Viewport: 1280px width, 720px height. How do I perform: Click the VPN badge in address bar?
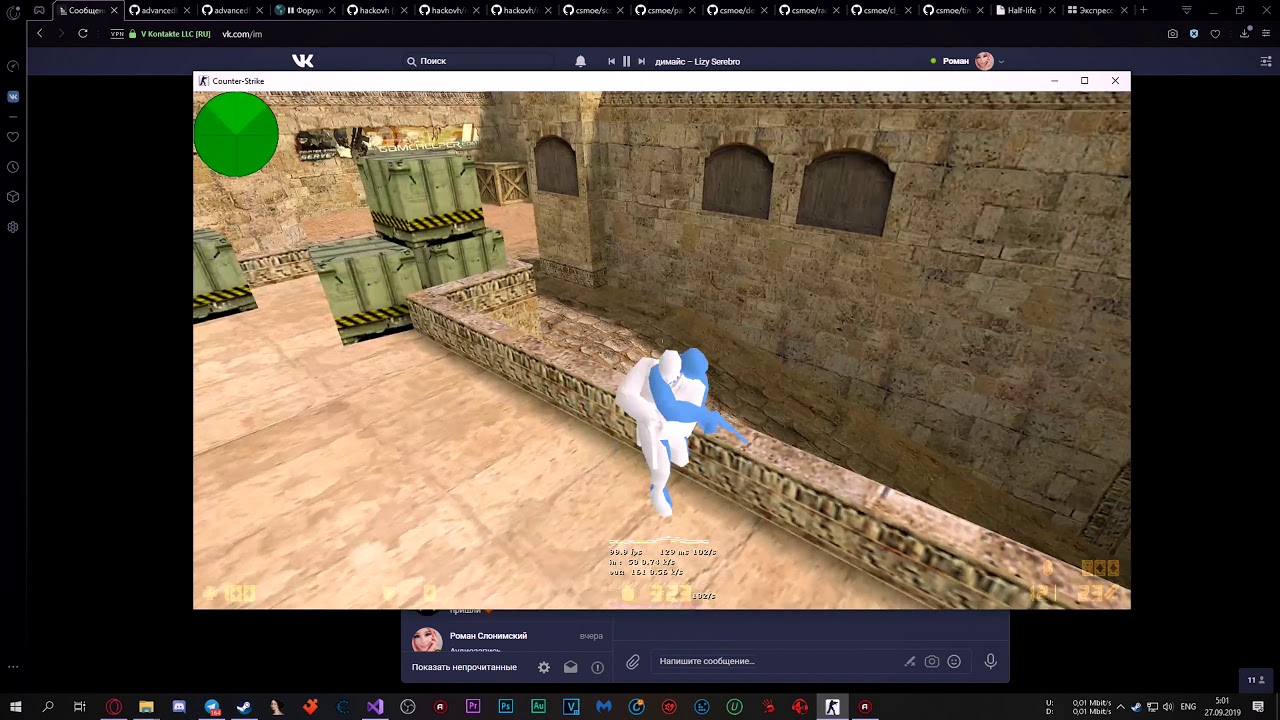click(x=117, y=34)
